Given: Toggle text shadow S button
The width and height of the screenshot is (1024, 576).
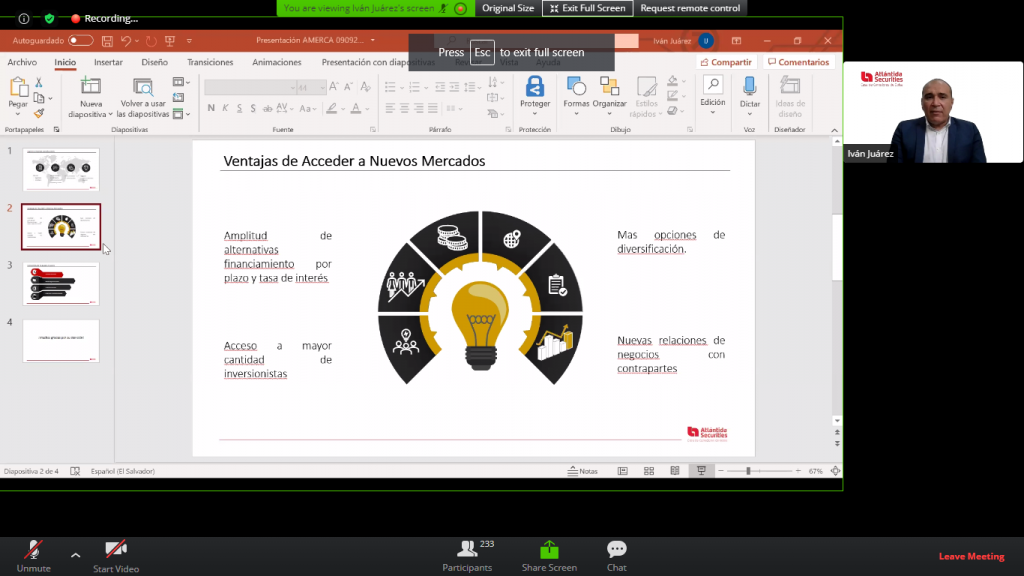Looking at the screenshot, I should [x=253, y=108].
